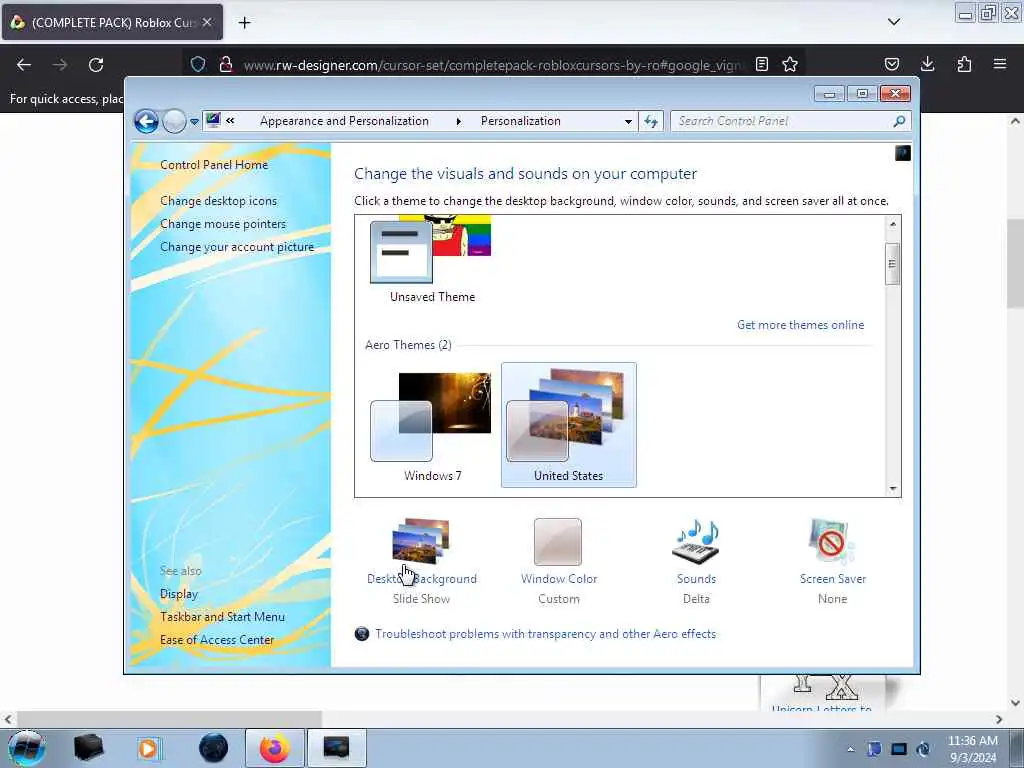Click the refresh button in Control Panel
The height and width of the screenshot is (768, 1024).
coord(650,121)
